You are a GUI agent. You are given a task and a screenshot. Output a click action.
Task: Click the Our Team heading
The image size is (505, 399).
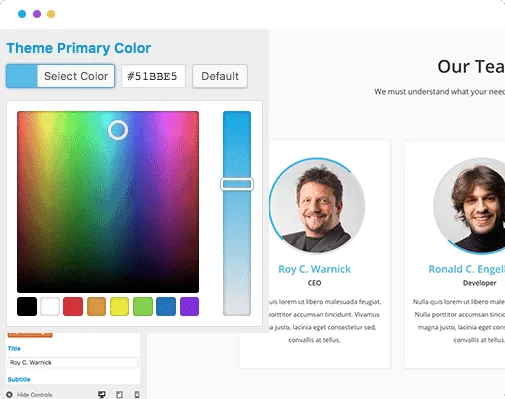coord(471,67)
